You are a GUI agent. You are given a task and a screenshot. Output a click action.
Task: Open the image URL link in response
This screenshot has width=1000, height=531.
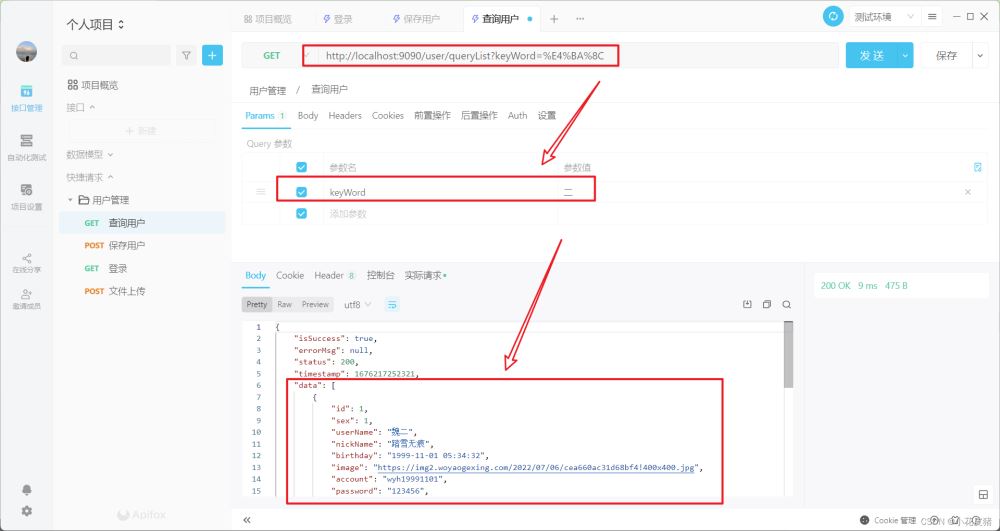pos(538,467)
